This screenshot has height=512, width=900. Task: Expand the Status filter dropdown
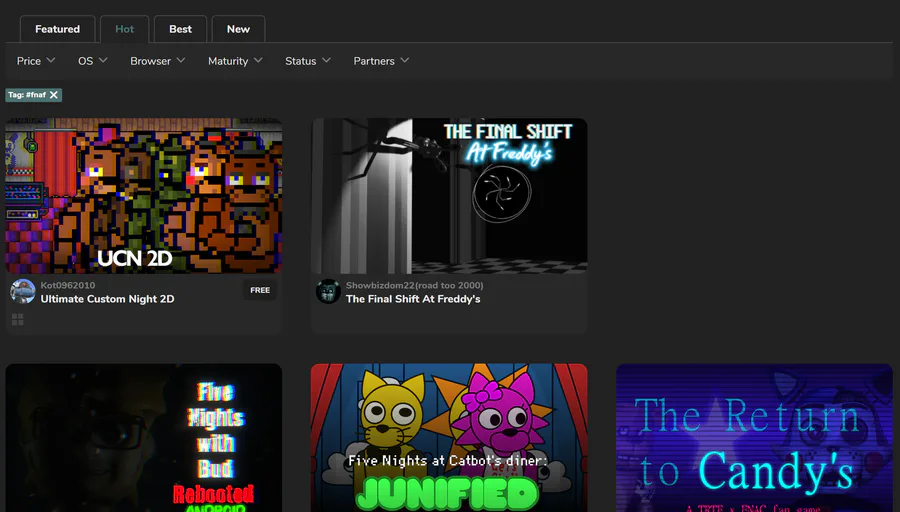[x=308, y=61]
